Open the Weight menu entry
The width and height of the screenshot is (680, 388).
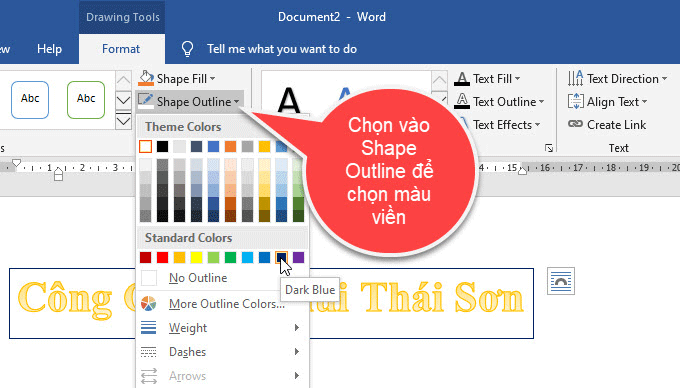click(x=221, y=328)
